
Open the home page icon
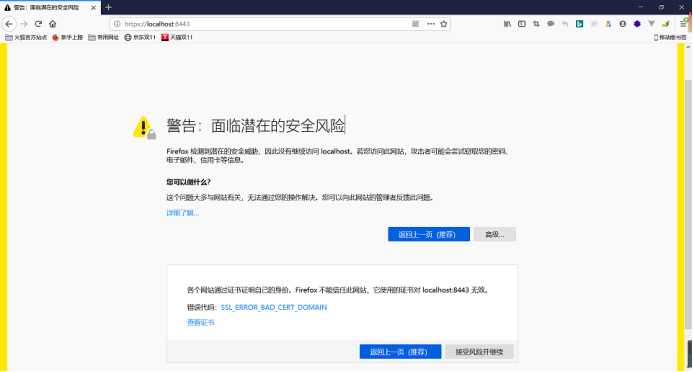53,24
